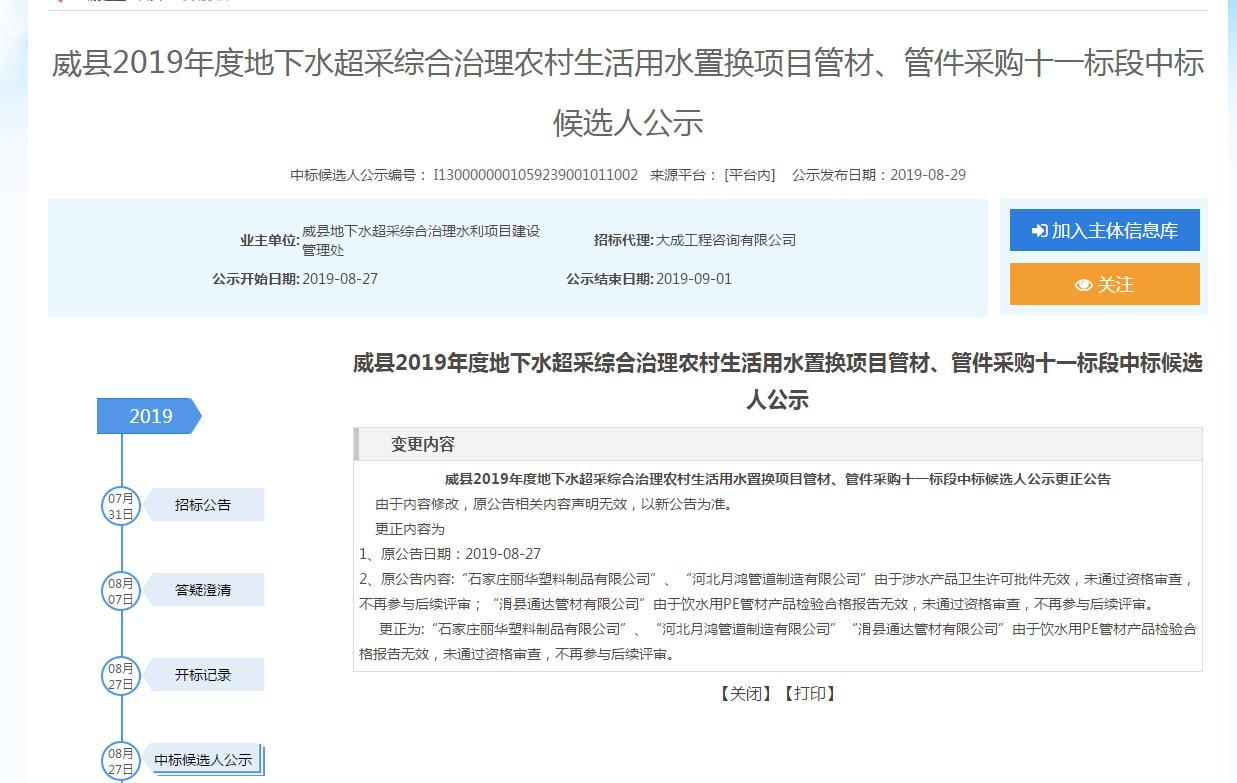This screenshot has height=783, width=1237.
Task: Click the 08月07日 timeline date circle
Action: (121, 591)
